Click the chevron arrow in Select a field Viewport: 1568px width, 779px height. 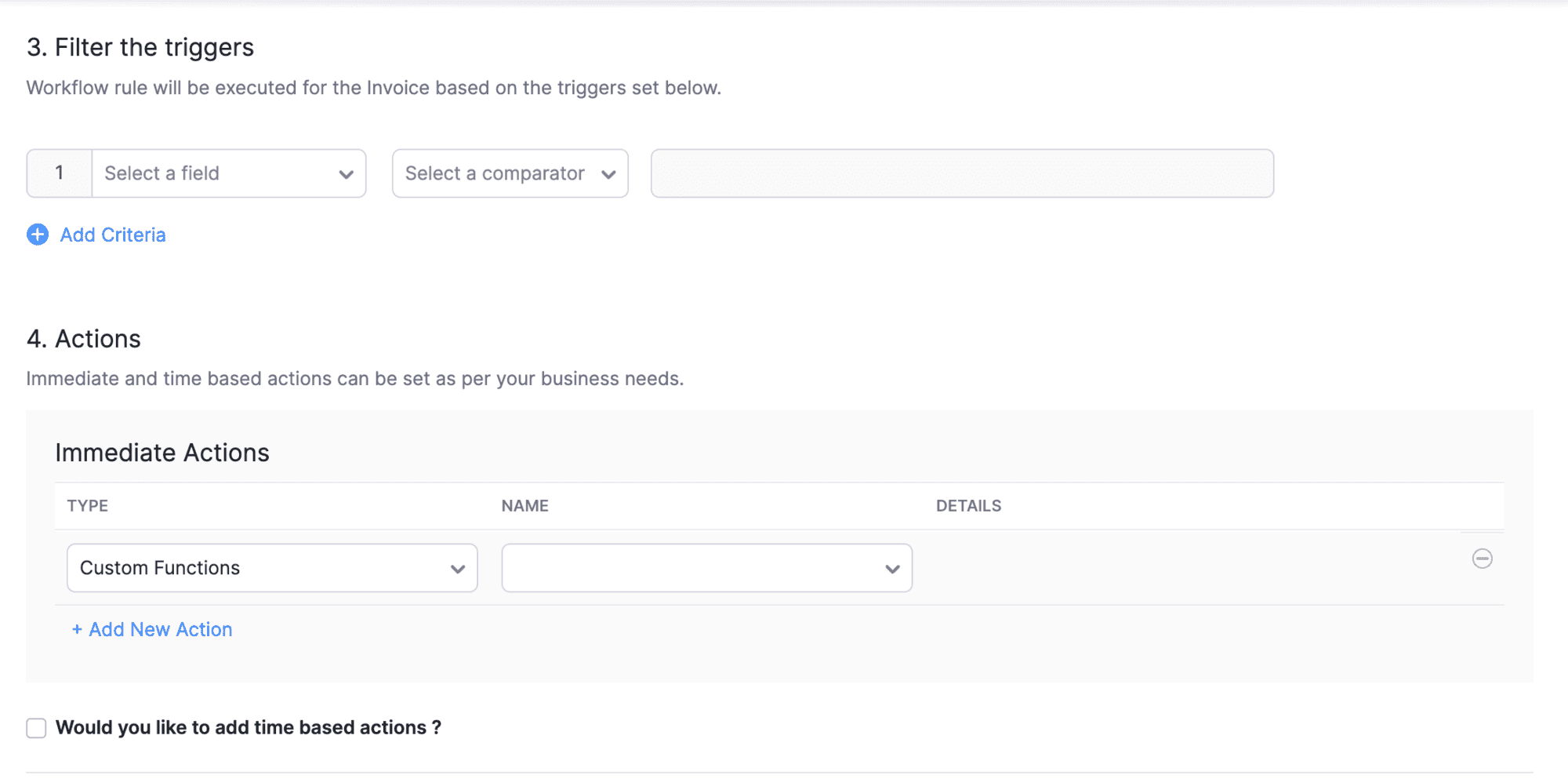pos(346,174)
